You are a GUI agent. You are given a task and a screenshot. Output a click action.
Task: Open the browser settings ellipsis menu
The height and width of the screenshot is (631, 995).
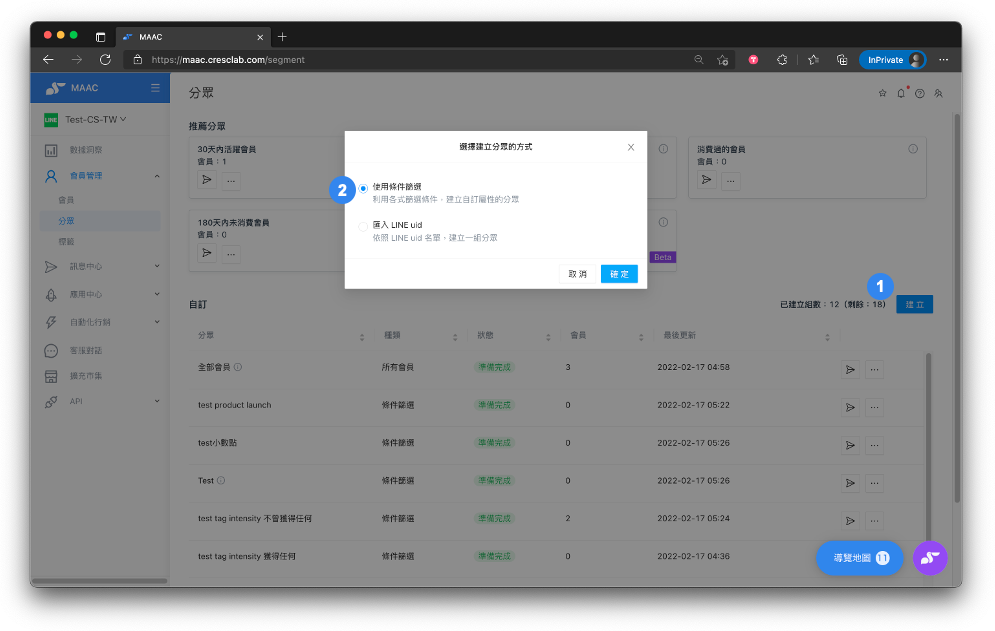pyautogui.click(x=944, y=60)
